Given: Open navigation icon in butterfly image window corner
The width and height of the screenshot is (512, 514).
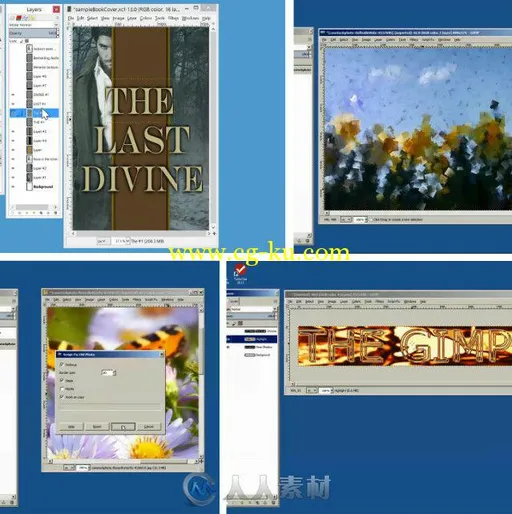Looking at the screenshot, I should coord(201,461).
